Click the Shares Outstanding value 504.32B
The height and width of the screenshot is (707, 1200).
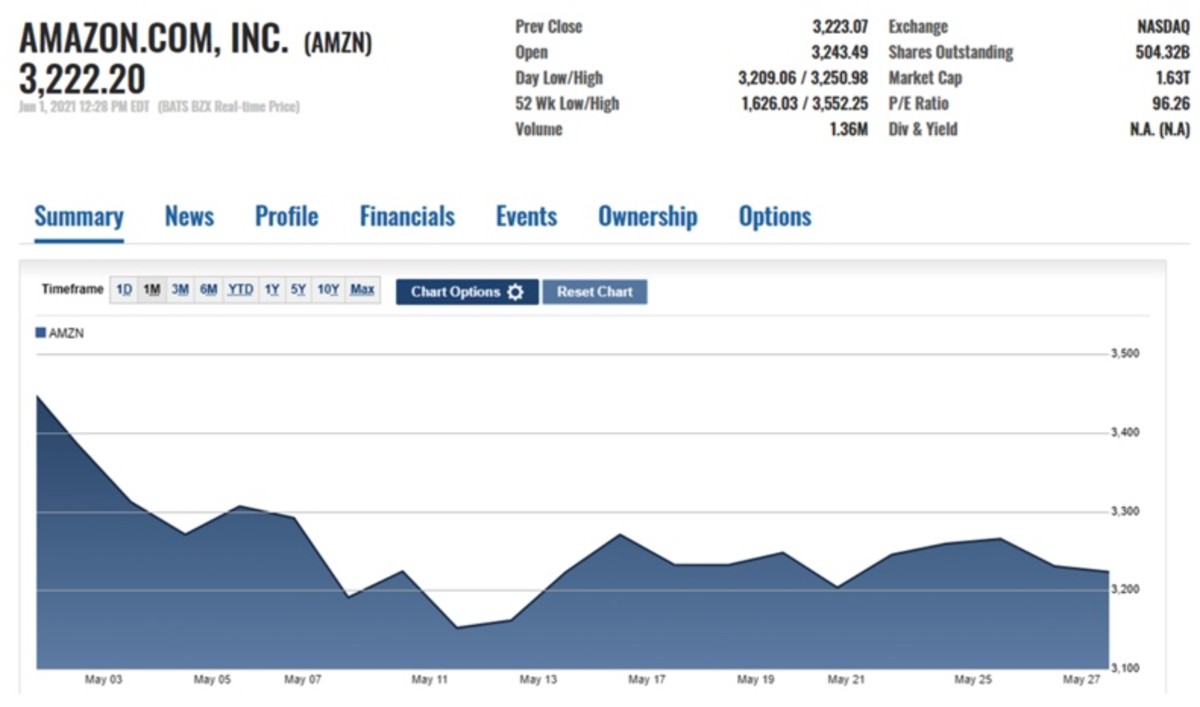[1163, 53]
